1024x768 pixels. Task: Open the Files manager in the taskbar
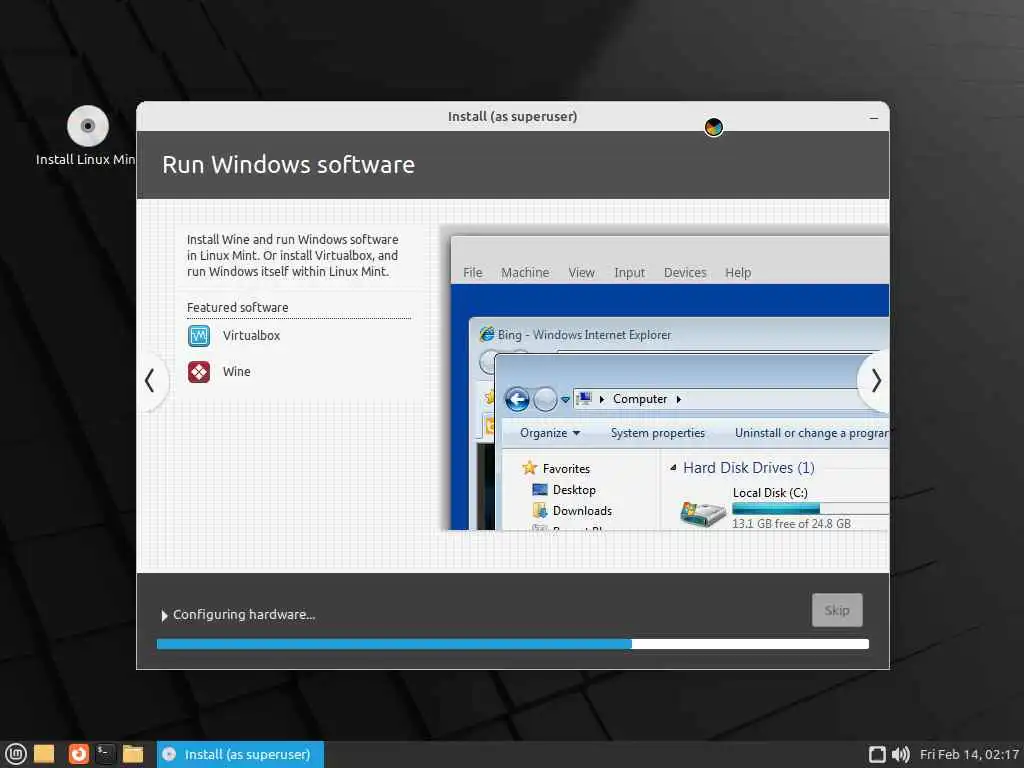[133, 754]
